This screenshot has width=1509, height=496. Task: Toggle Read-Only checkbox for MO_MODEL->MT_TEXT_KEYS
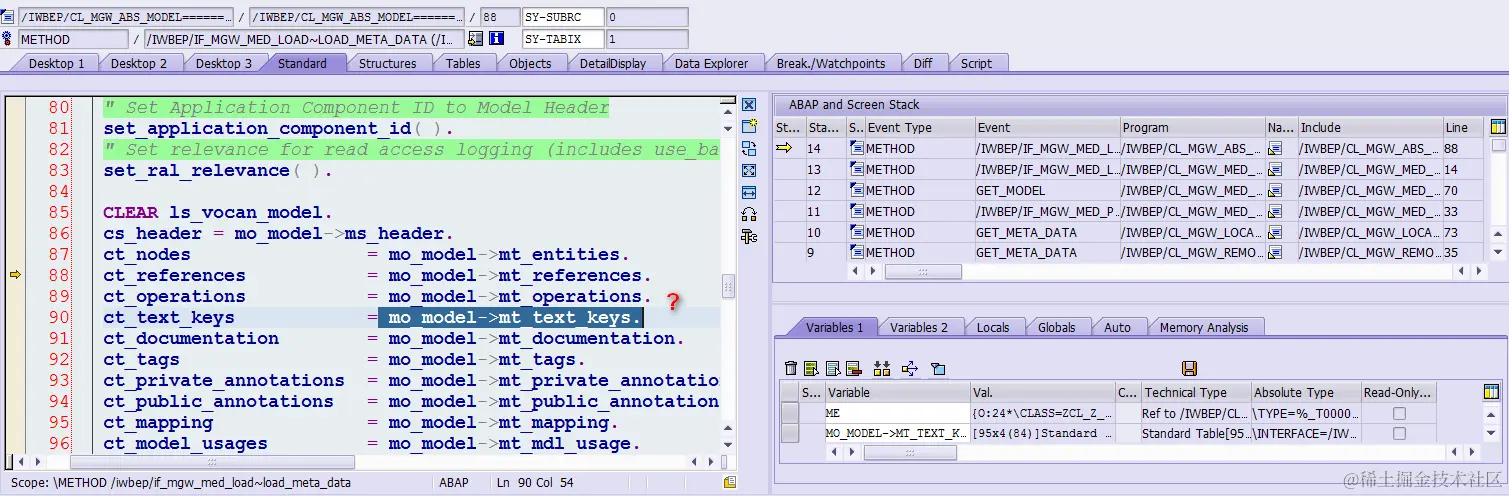coord(1399,434)
